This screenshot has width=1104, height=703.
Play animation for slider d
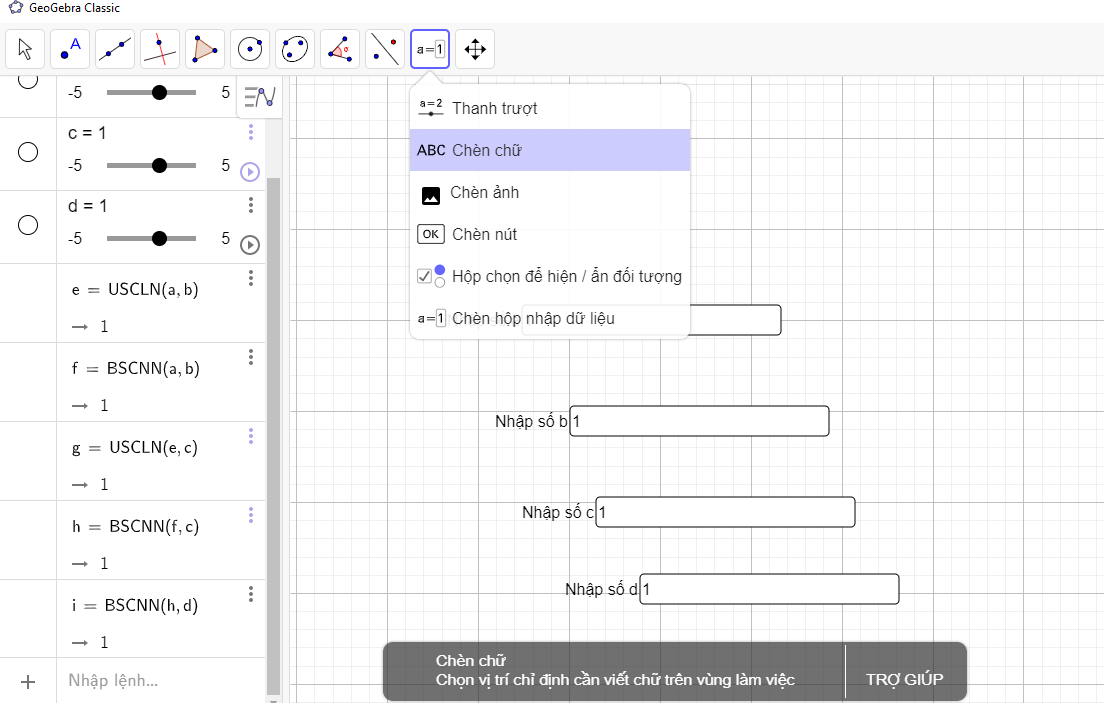coord(250,245)
